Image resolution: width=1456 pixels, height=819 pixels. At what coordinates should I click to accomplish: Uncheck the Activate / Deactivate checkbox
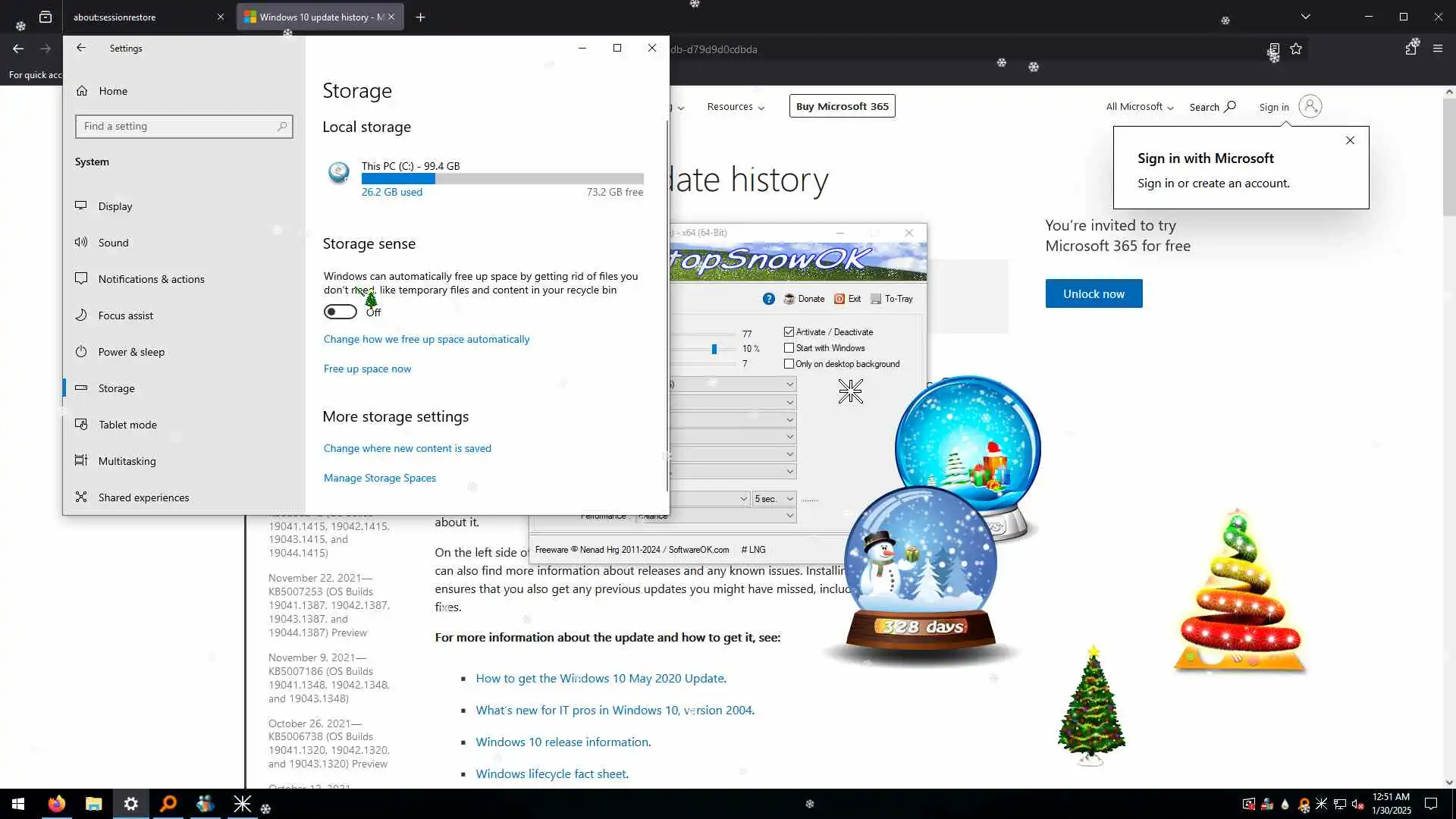(x=789, y=332)
